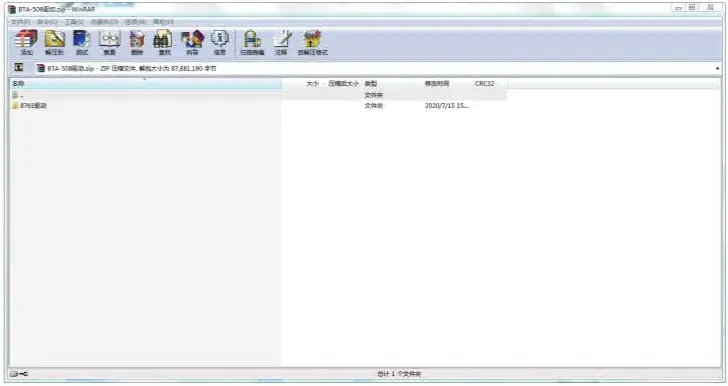Close the WinRAR window

click(x=710, y=8)
